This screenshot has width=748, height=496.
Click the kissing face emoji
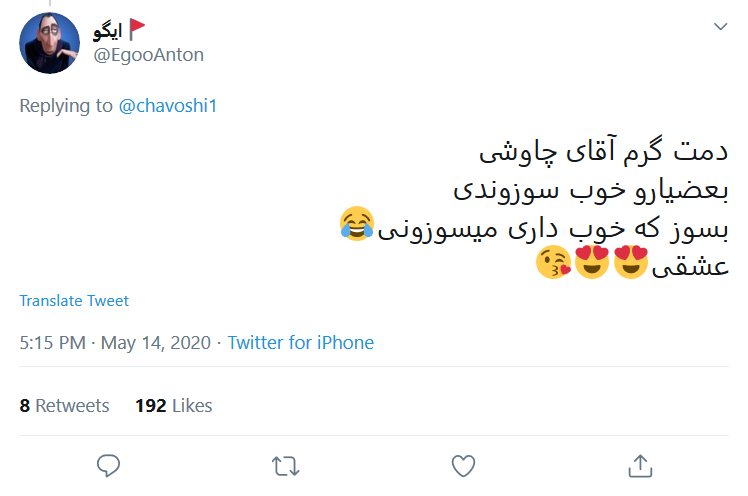point(553,262)
